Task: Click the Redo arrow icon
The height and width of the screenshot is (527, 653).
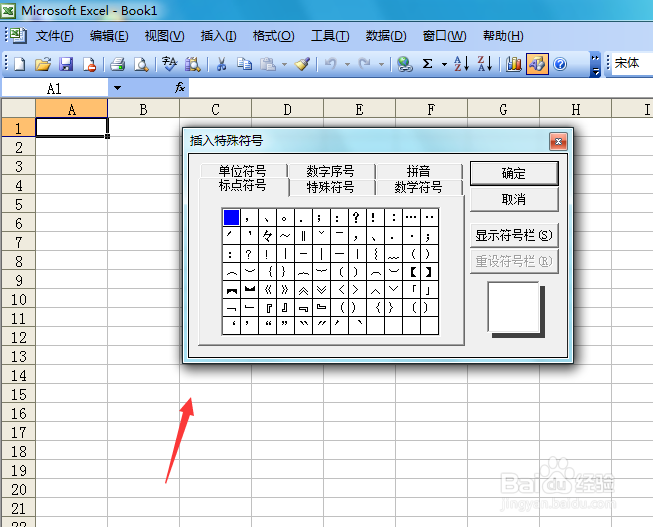Action: (365, 64)
